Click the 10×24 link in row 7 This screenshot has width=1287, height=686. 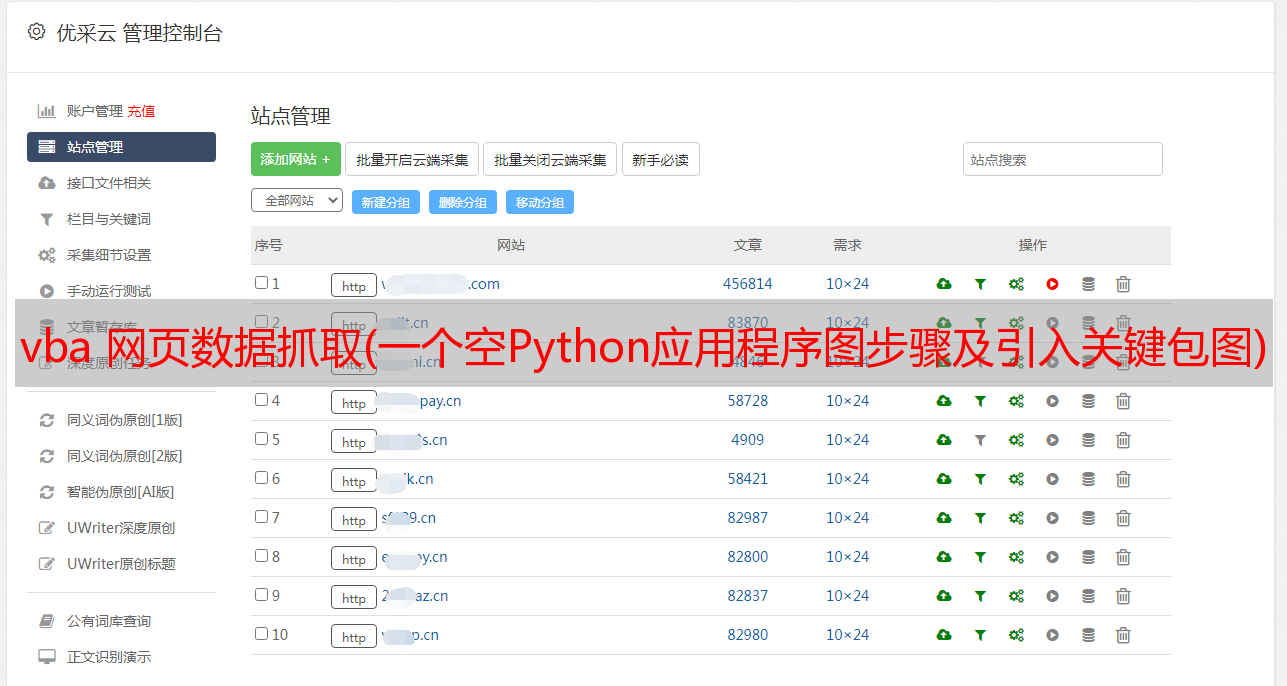click(x=847, y=518)
